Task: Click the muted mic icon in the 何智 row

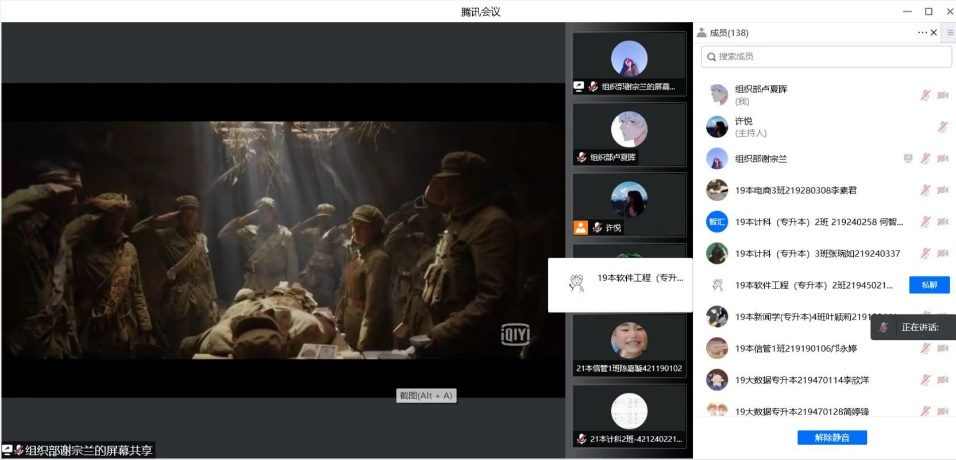Action: click(926, 221)
